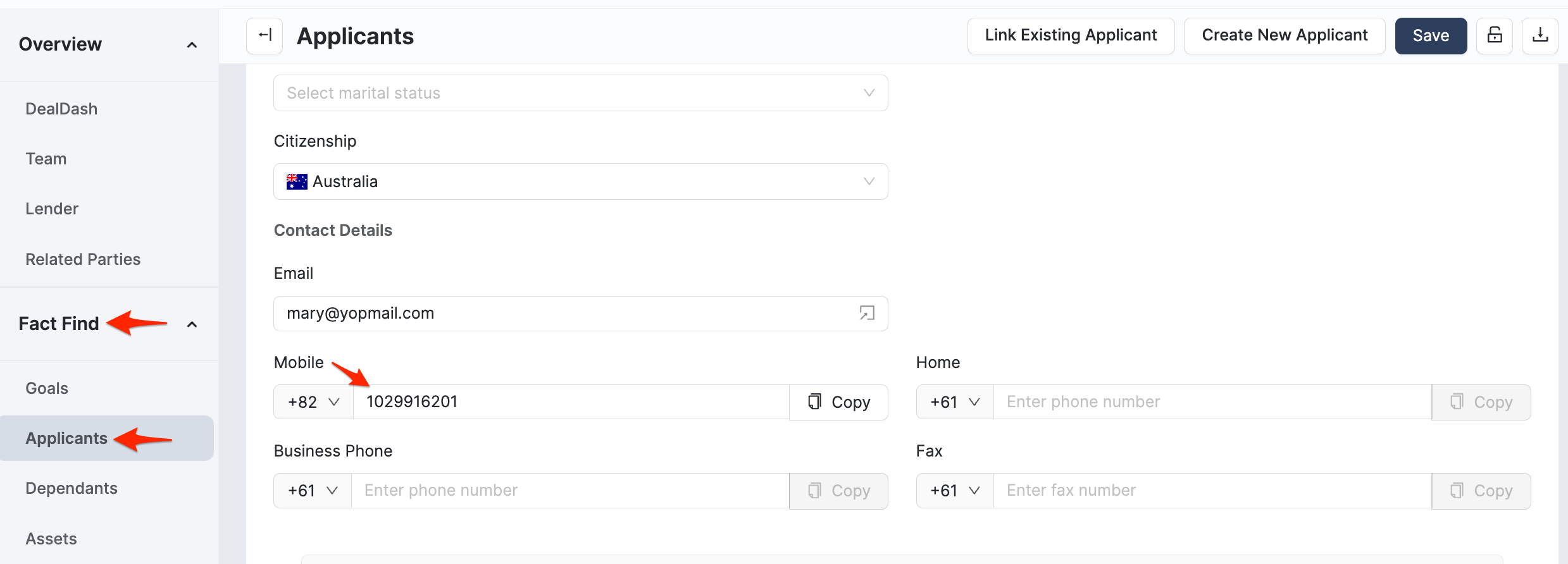Click Copy beside Home phone field
The width and height of the screenshot is (1568, 564).
click(x=1481, y=402)
